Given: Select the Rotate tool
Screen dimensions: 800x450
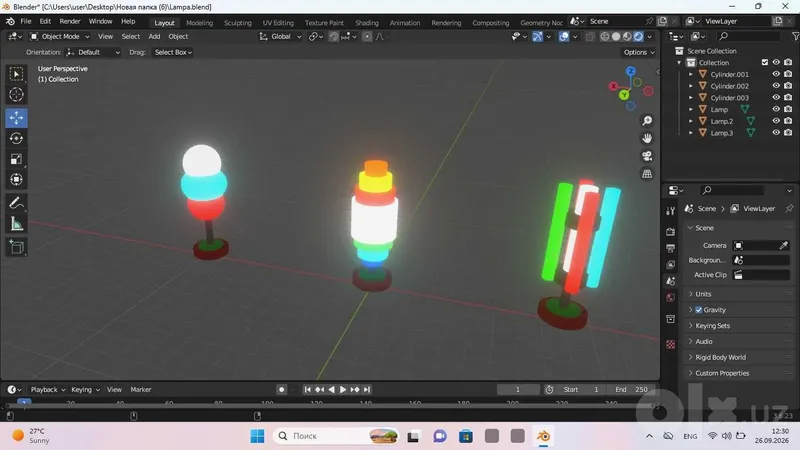Looking at the screenshot, I should pos(16,139).
